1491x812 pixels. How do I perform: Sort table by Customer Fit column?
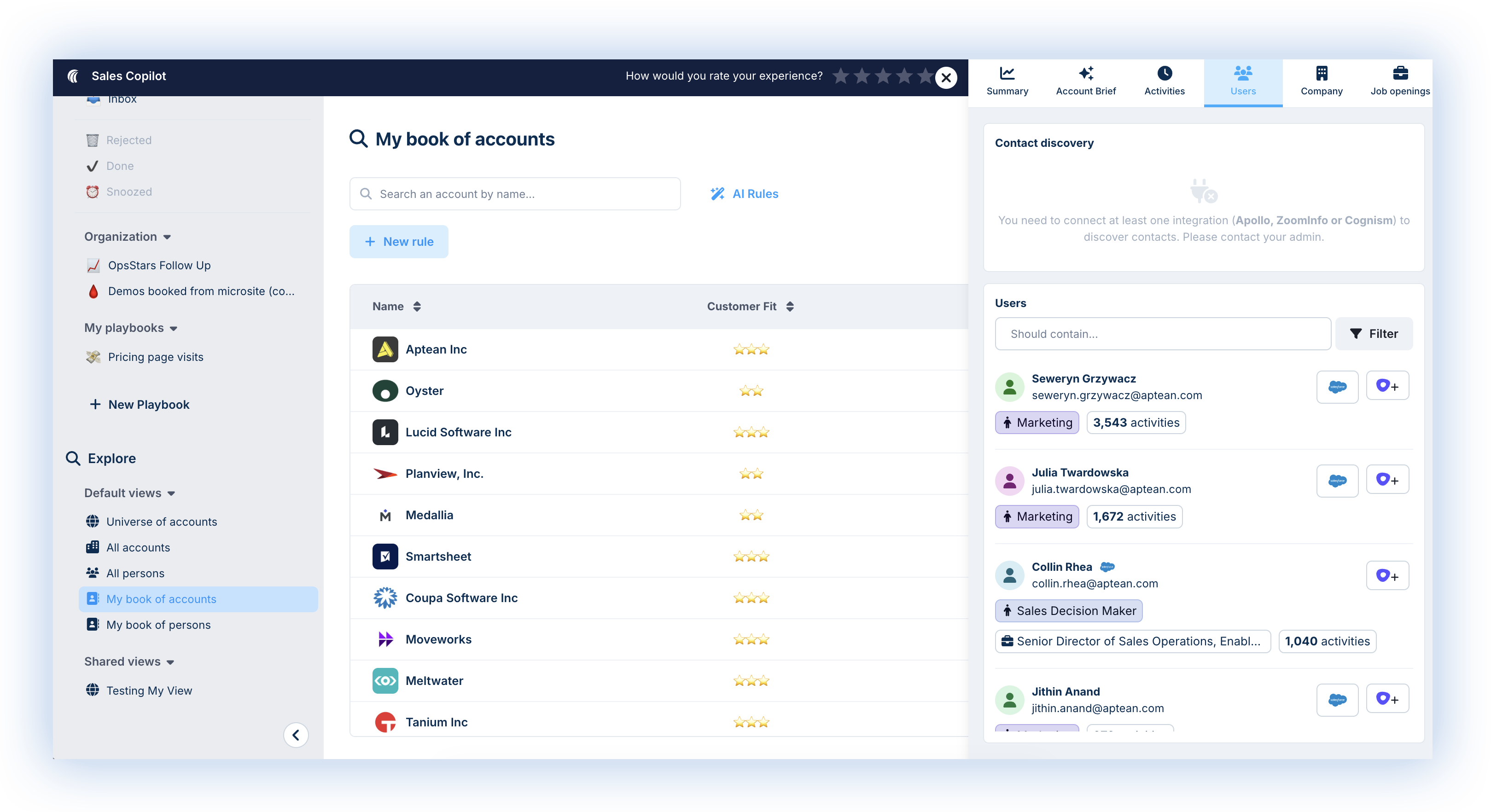(750, 307)
